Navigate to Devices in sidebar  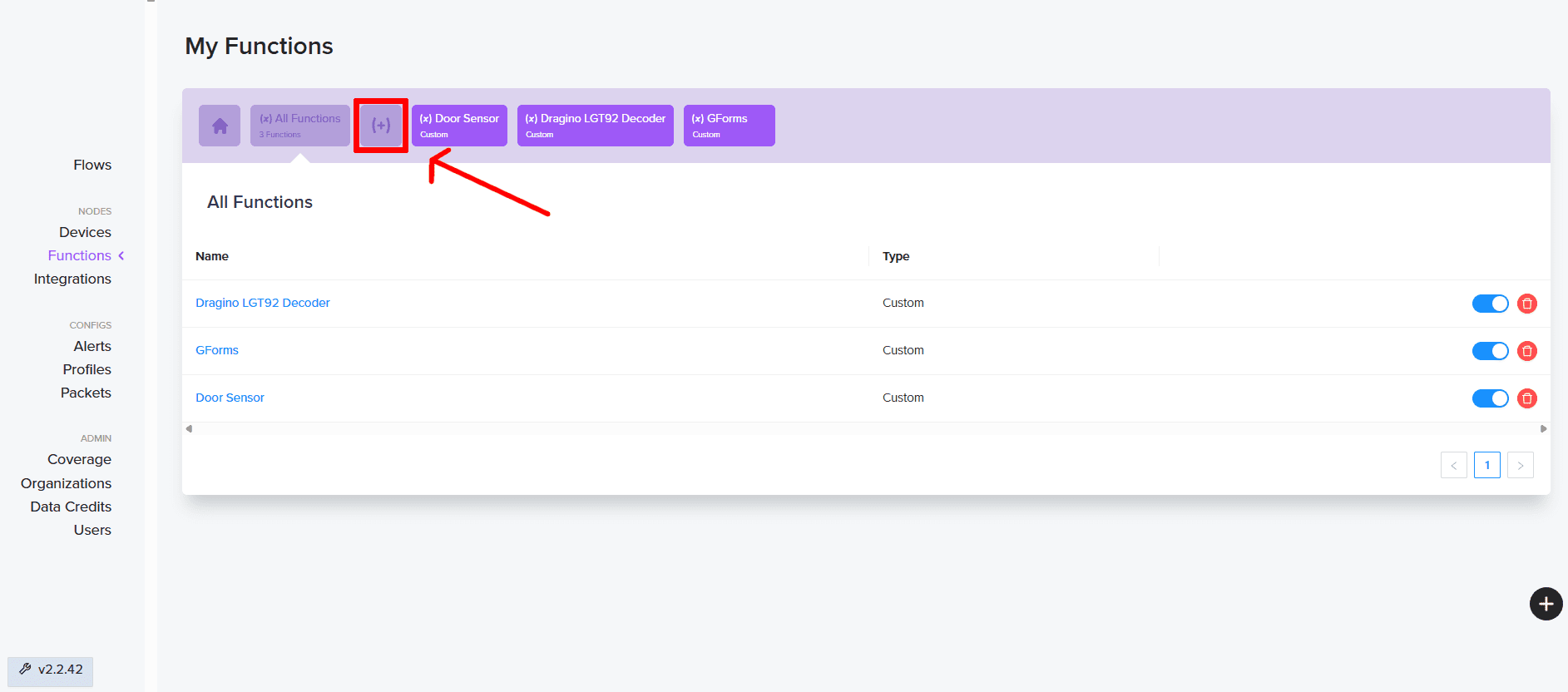point(85,232)
